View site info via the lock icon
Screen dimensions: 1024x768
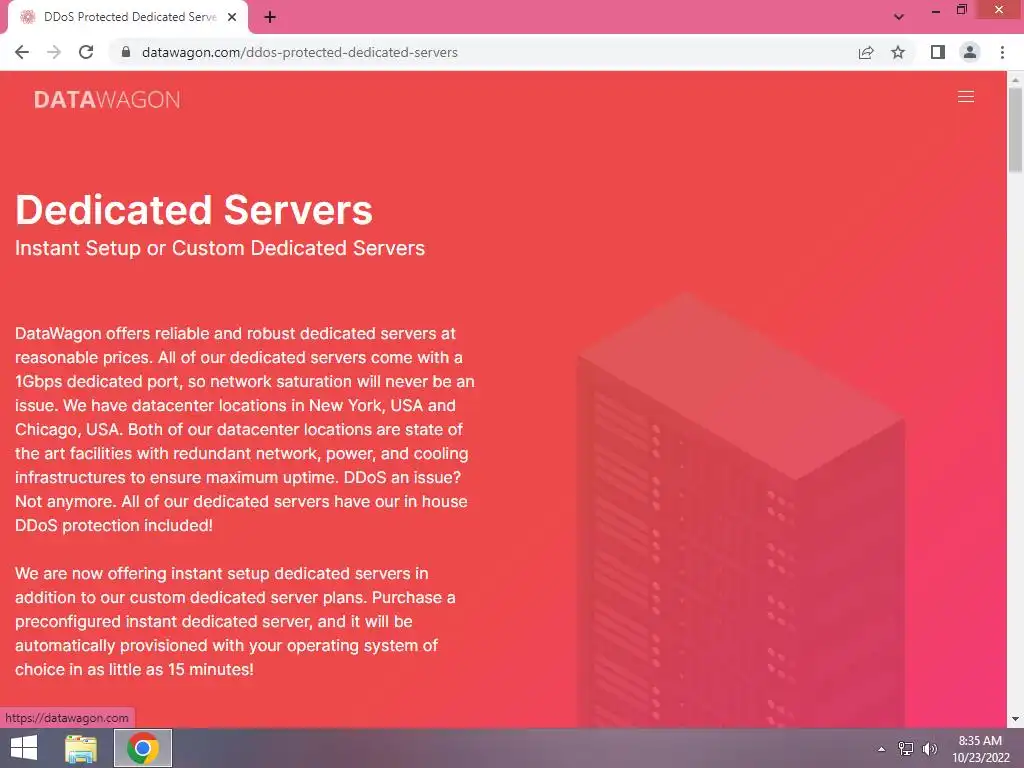(x=126, y=52)
